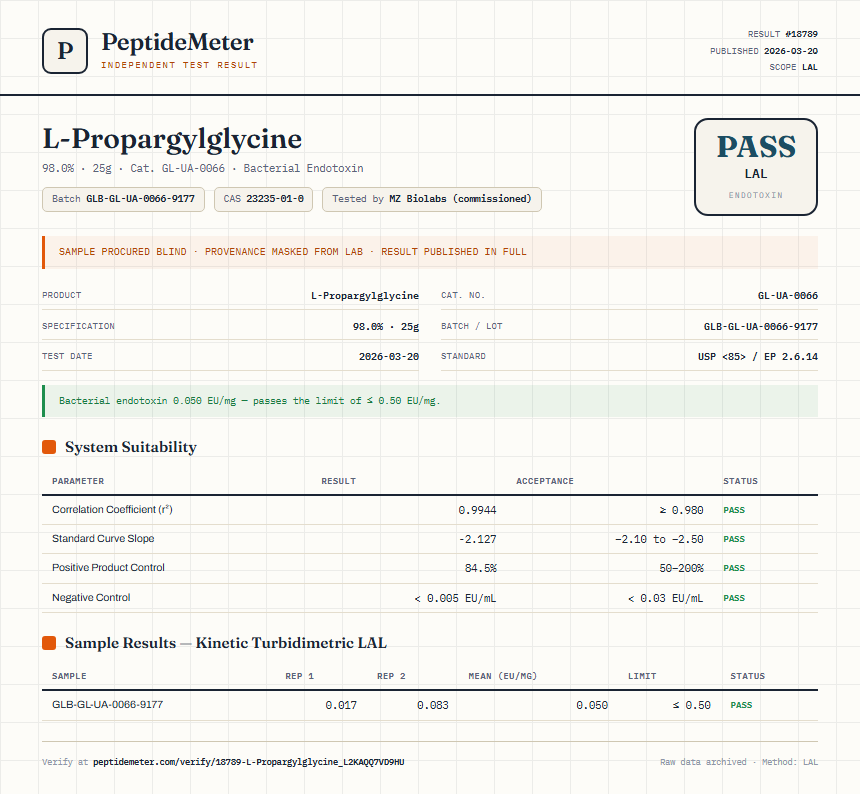Screen dimensions: 860x794
Task: Click the SCOPE LAL value
Action: click(x=810, y=67)
